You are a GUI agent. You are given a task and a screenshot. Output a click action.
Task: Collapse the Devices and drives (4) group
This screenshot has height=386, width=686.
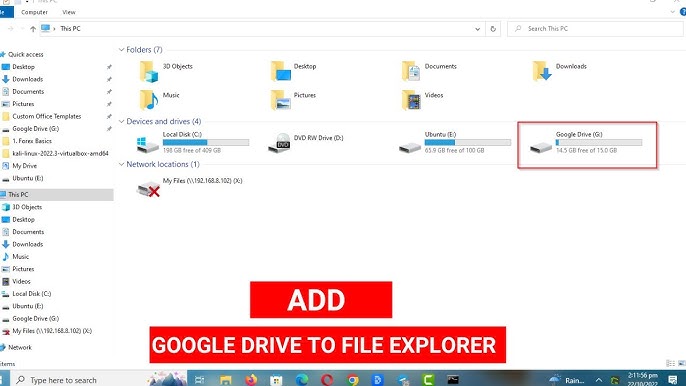(122, 121)
